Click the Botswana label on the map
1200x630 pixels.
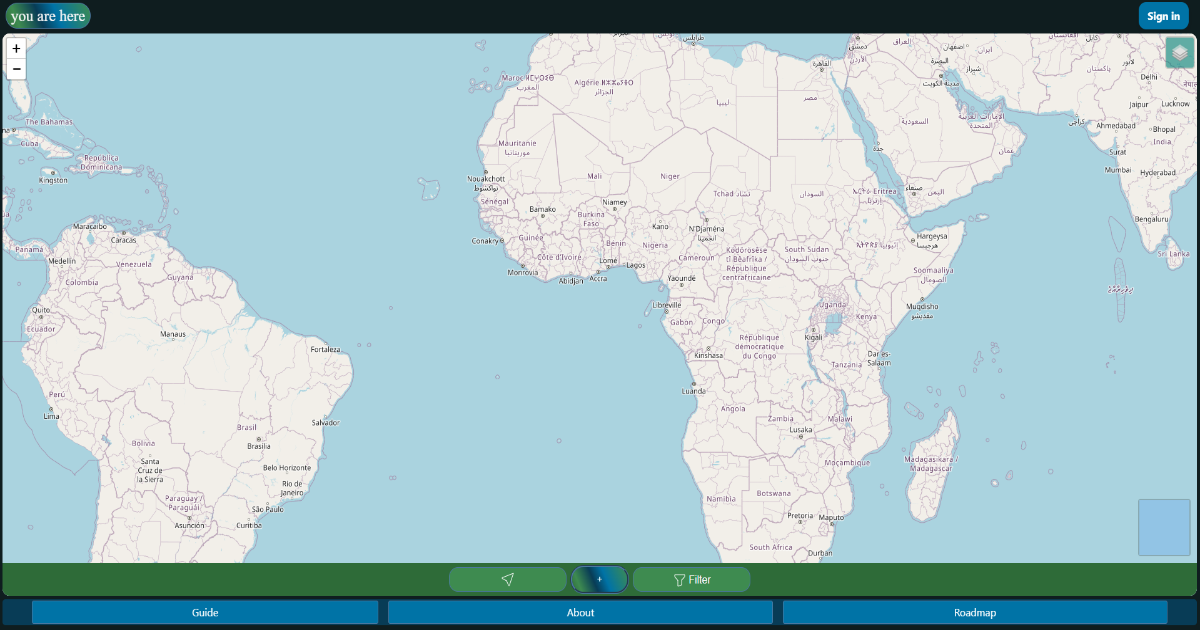pos(773,493)
